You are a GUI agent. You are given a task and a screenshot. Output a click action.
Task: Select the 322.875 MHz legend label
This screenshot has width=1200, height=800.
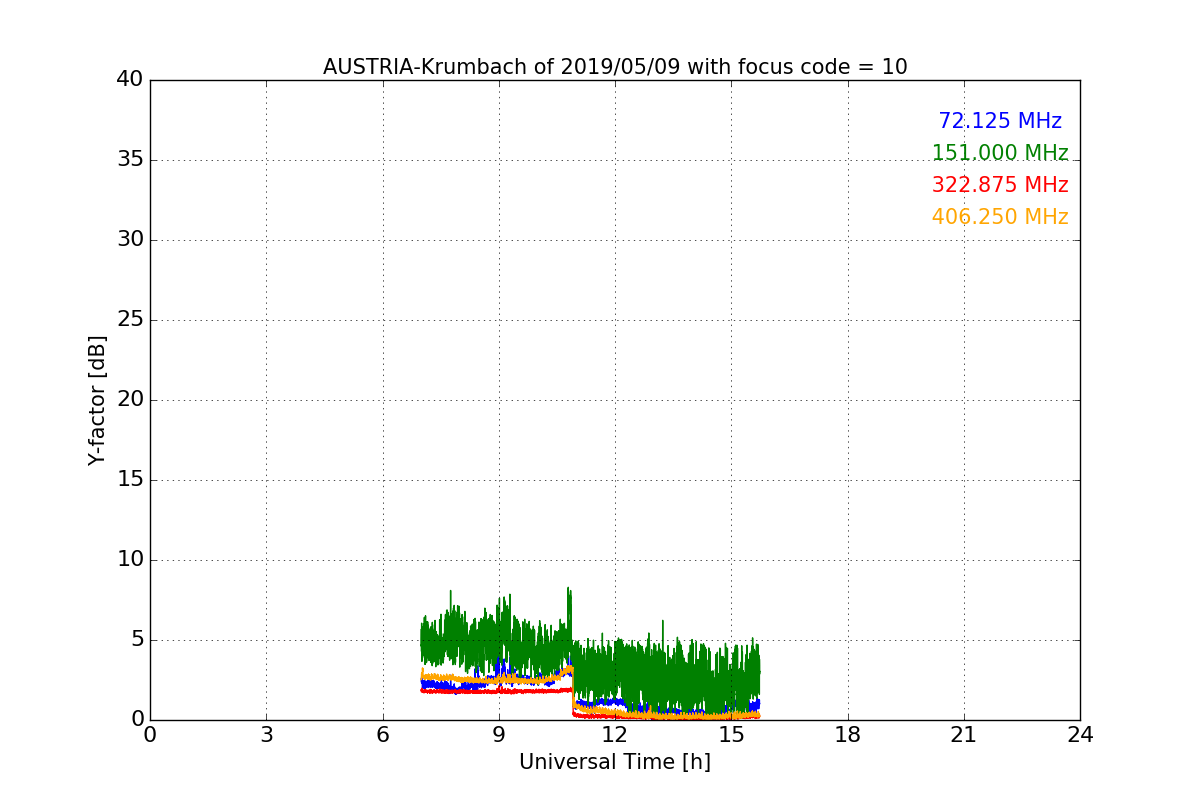(1000, 185)
